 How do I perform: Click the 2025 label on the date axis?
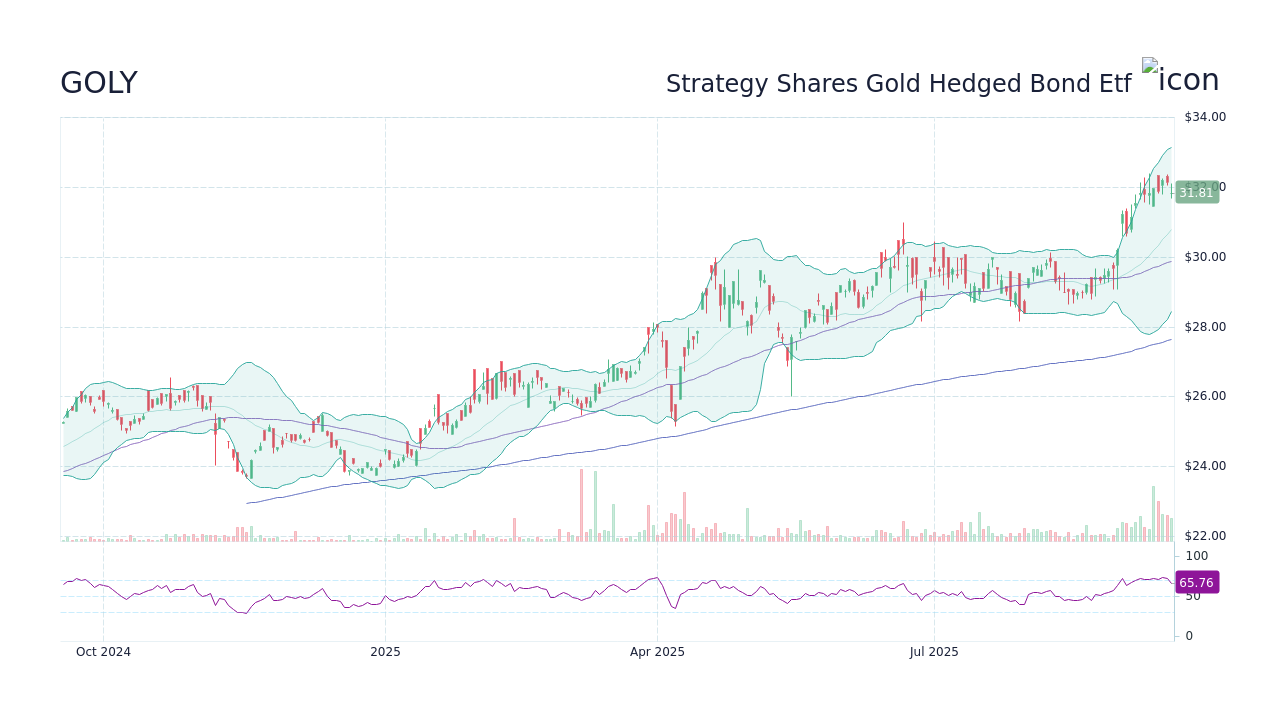[385, 651]
